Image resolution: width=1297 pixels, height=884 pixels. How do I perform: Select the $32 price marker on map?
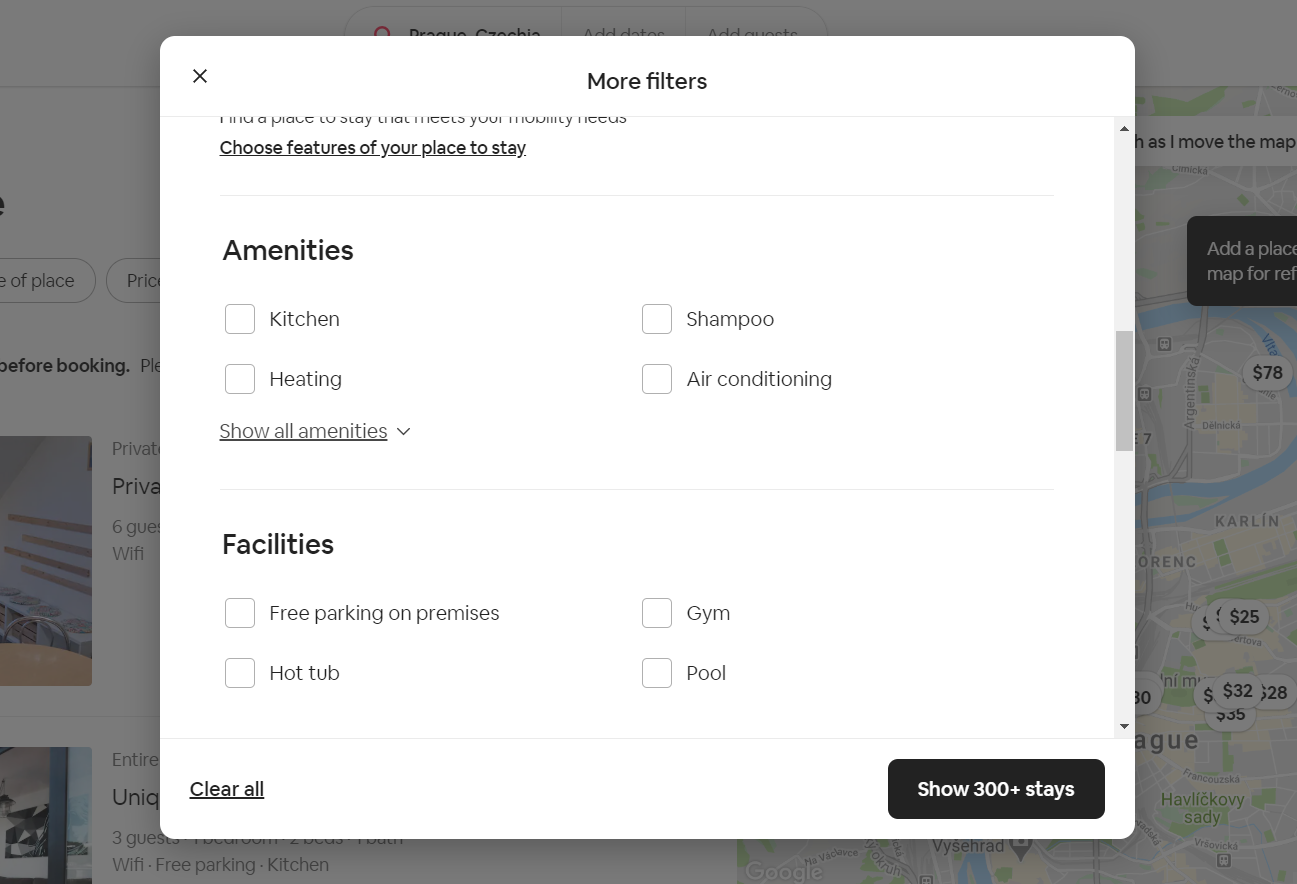[x=1237, y=691]
